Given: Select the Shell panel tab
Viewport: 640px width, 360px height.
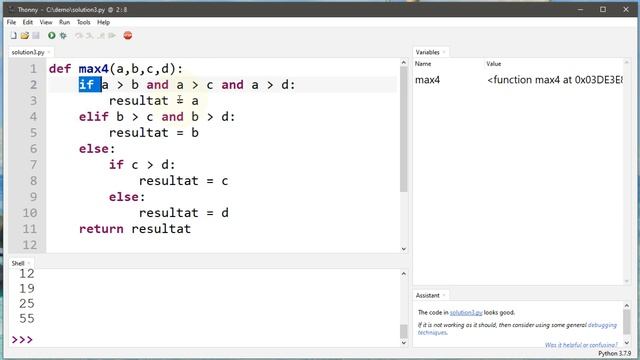Looking at the screenshot, I should pos(18,263).
